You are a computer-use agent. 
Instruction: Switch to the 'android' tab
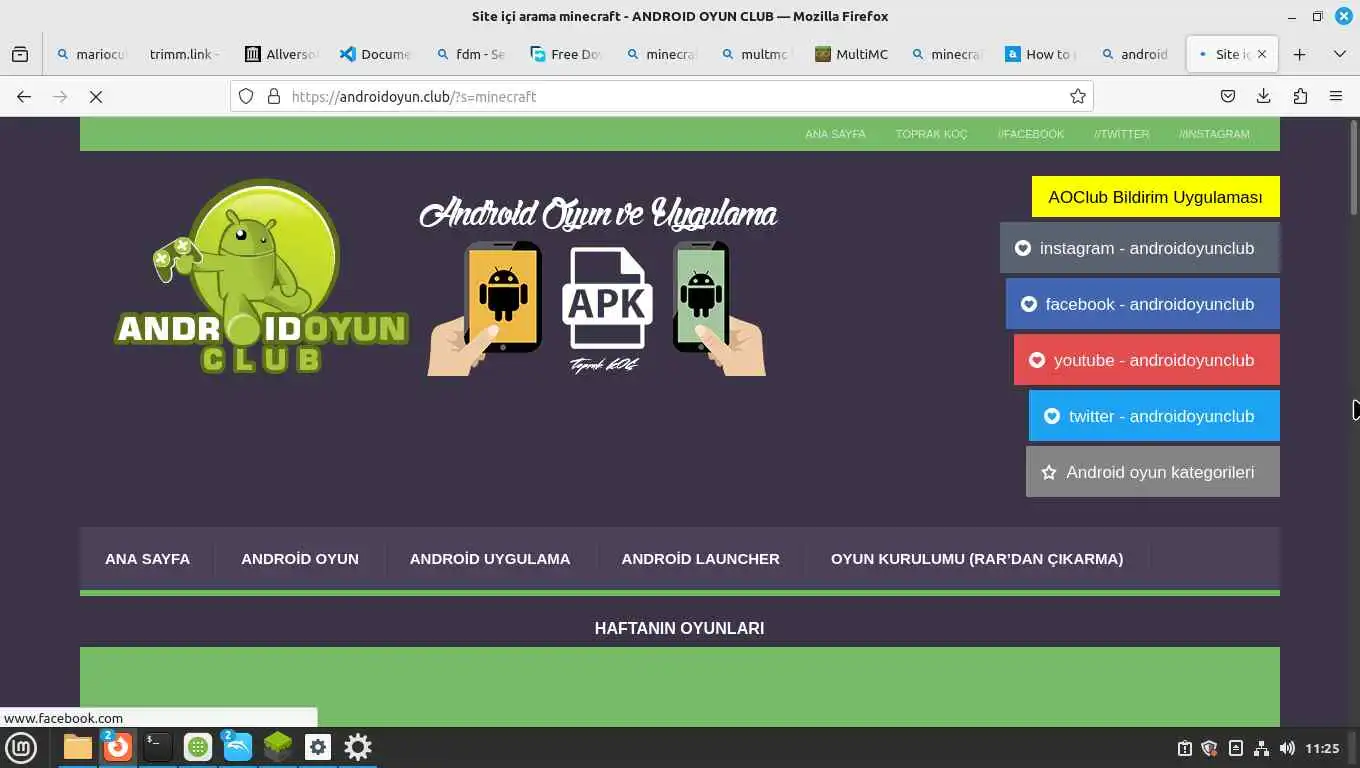click(1134, 54)
